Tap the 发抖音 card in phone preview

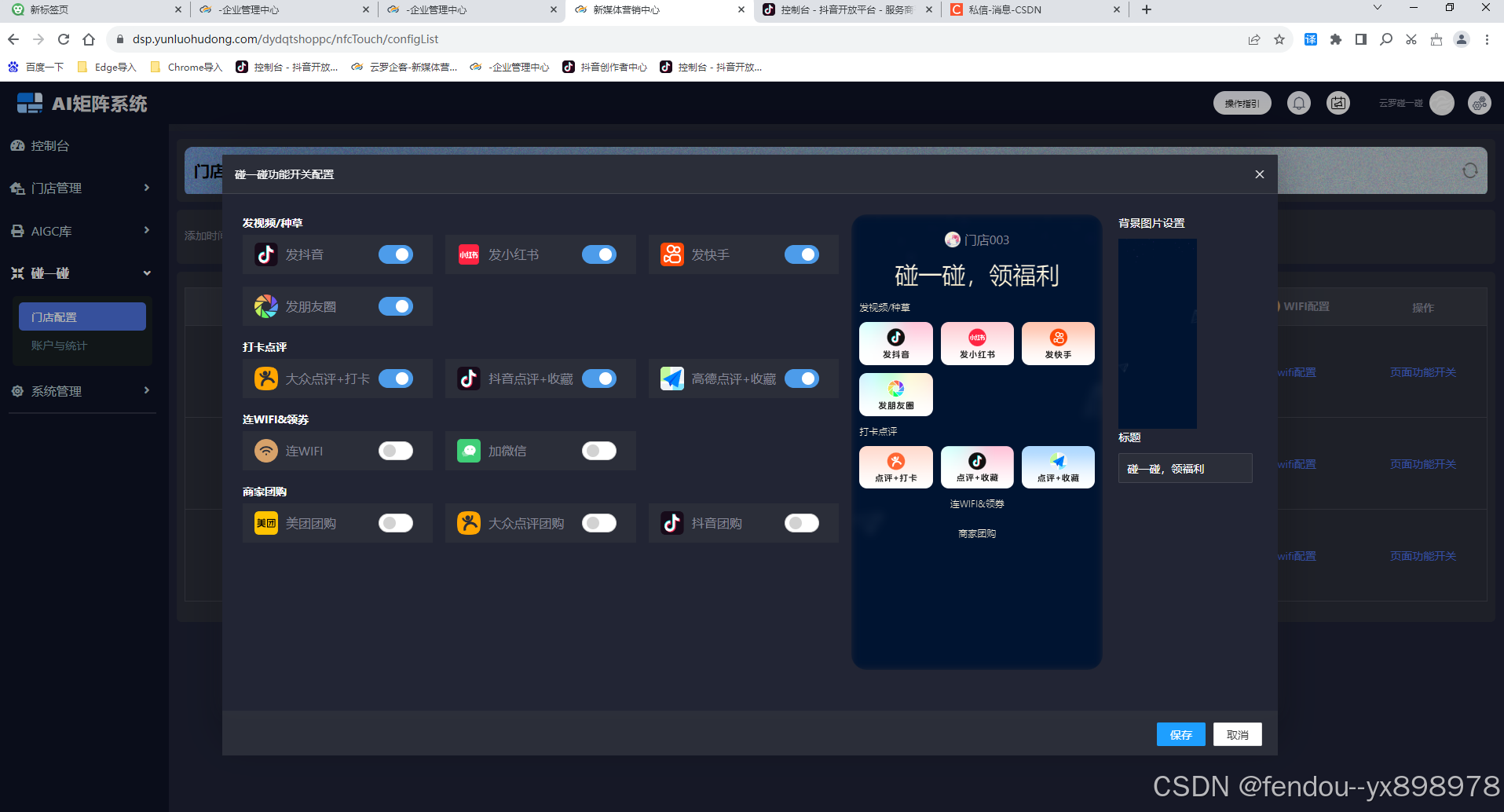(x=896, y=343)
